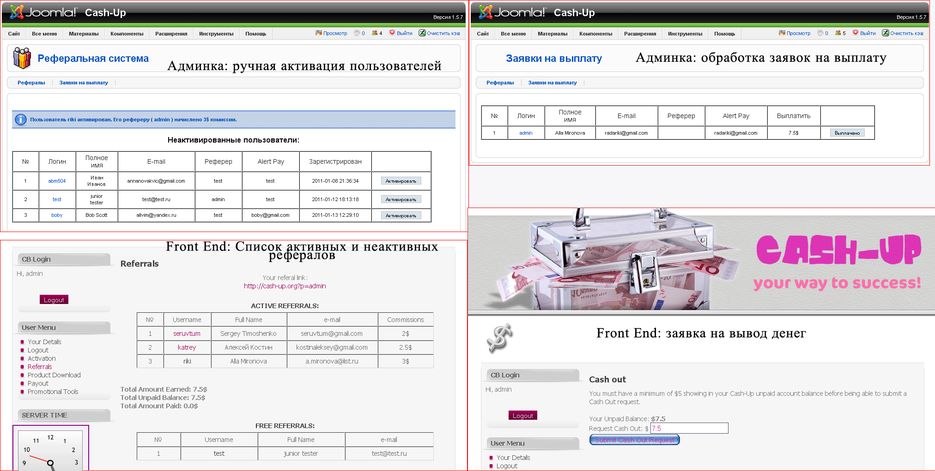The width and height of the screenshot is (935, 471).
Task: Click the Очистить кэш icon in the payout requests panel
Action: tap(885, 33)
